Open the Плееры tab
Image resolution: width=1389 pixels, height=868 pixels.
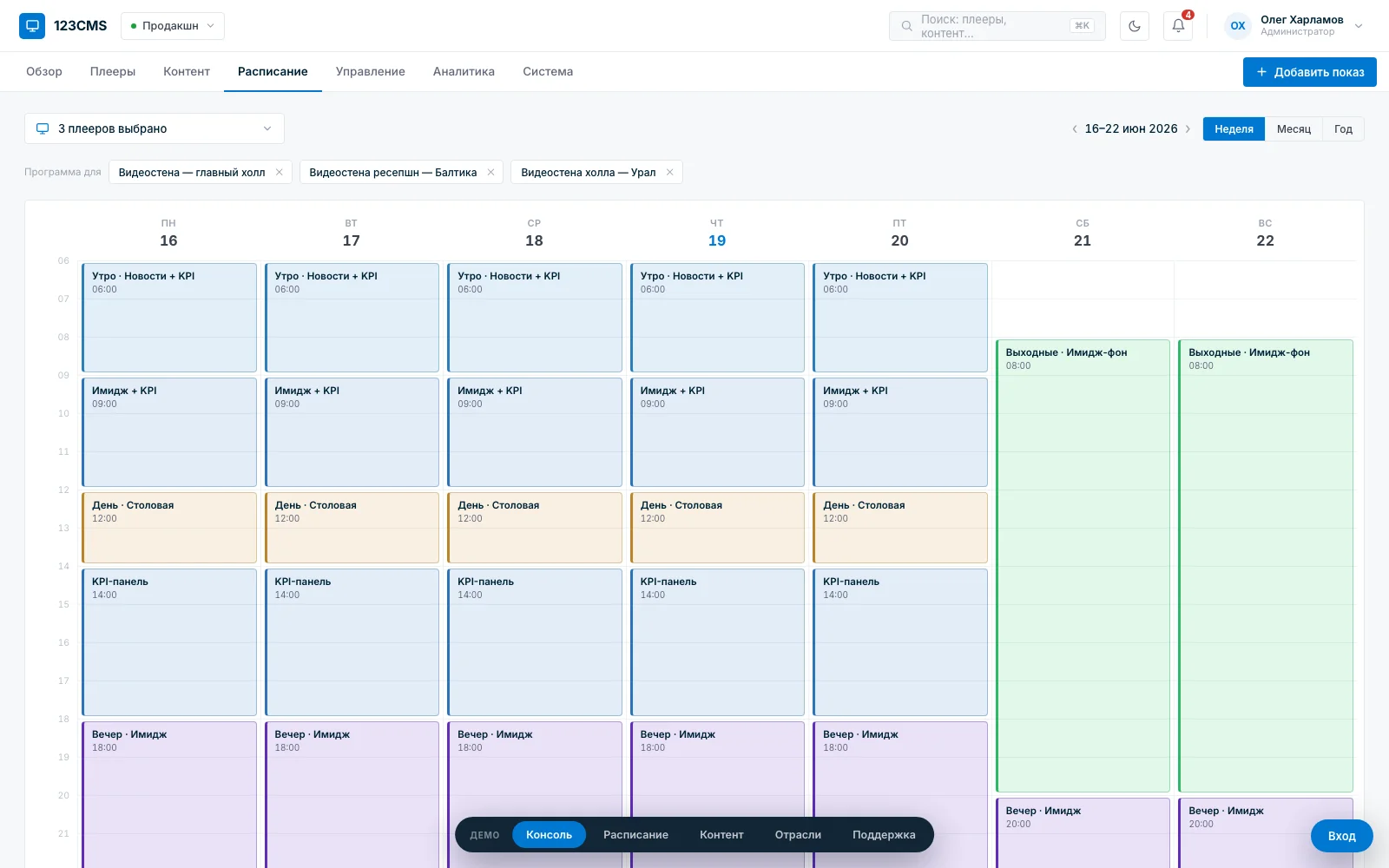113,71
